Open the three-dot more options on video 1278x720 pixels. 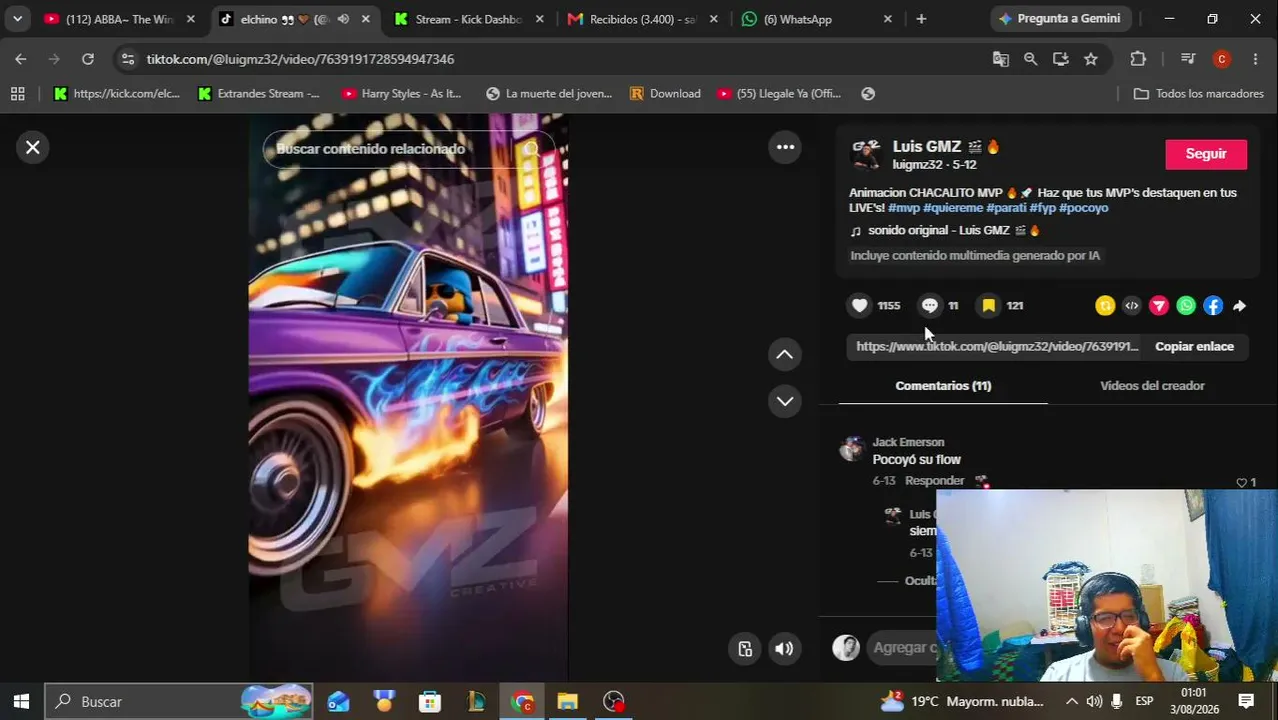click(785, 148)
